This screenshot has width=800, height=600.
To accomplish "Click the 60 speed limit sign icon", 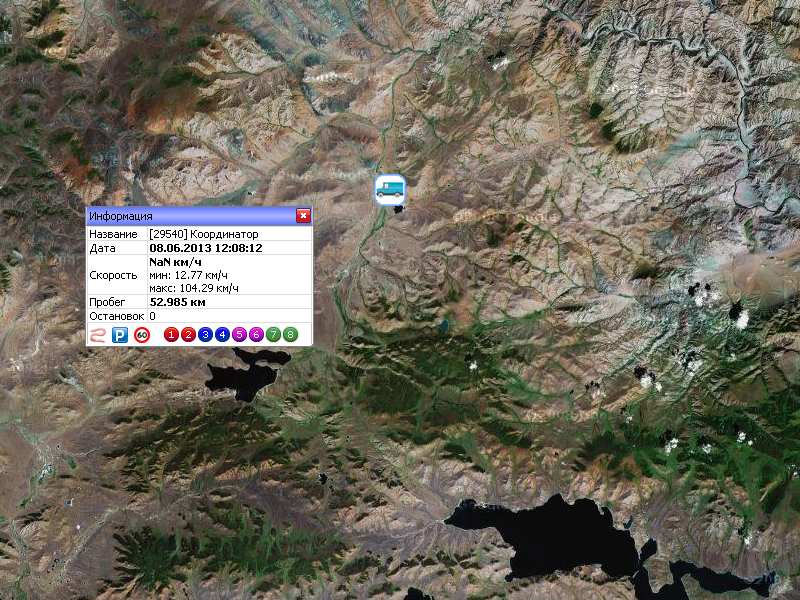I will pos(142,335).
